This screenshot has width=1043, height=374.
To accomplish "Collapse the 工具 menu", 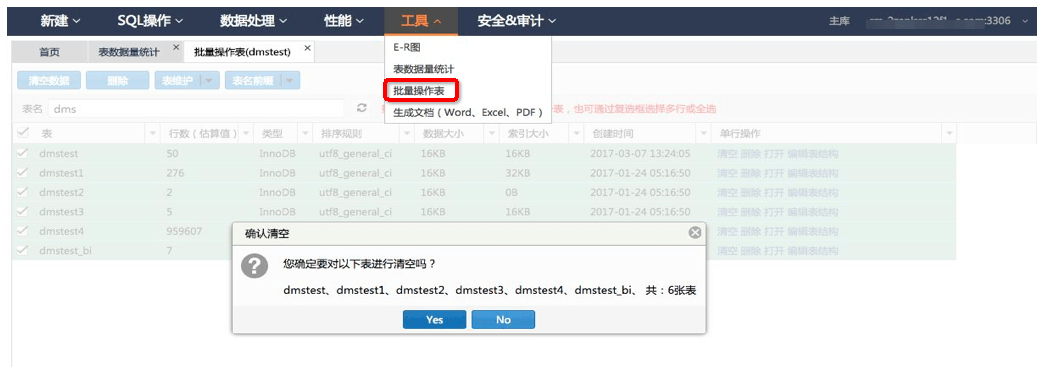I will click(x=421, y=21).
